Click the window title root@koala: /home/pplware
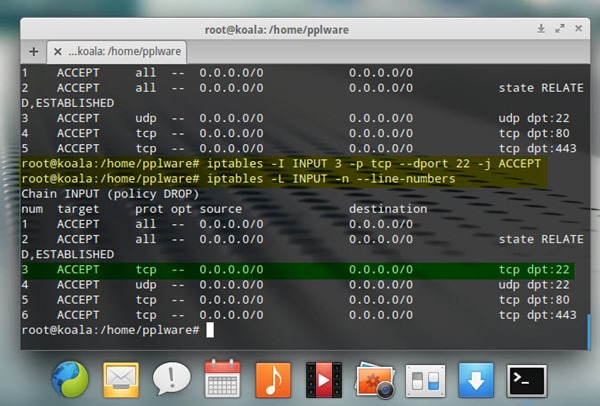This screenshot has height=406, width=600. pos(277,30)
